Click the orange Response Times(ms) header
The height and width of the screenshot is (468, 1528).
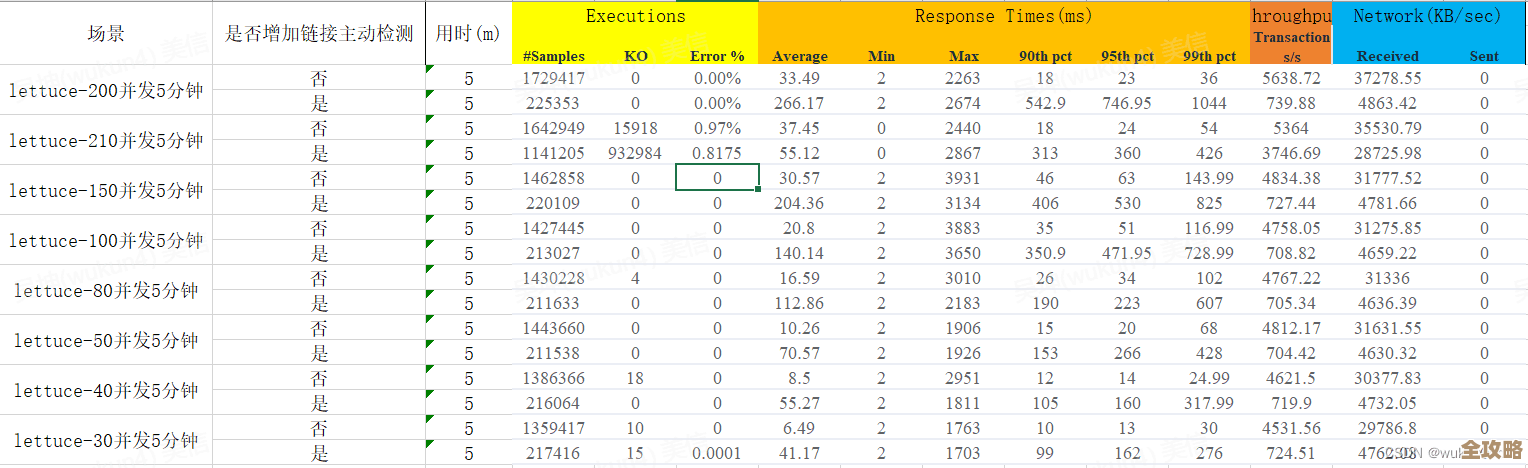[1003, 17]
